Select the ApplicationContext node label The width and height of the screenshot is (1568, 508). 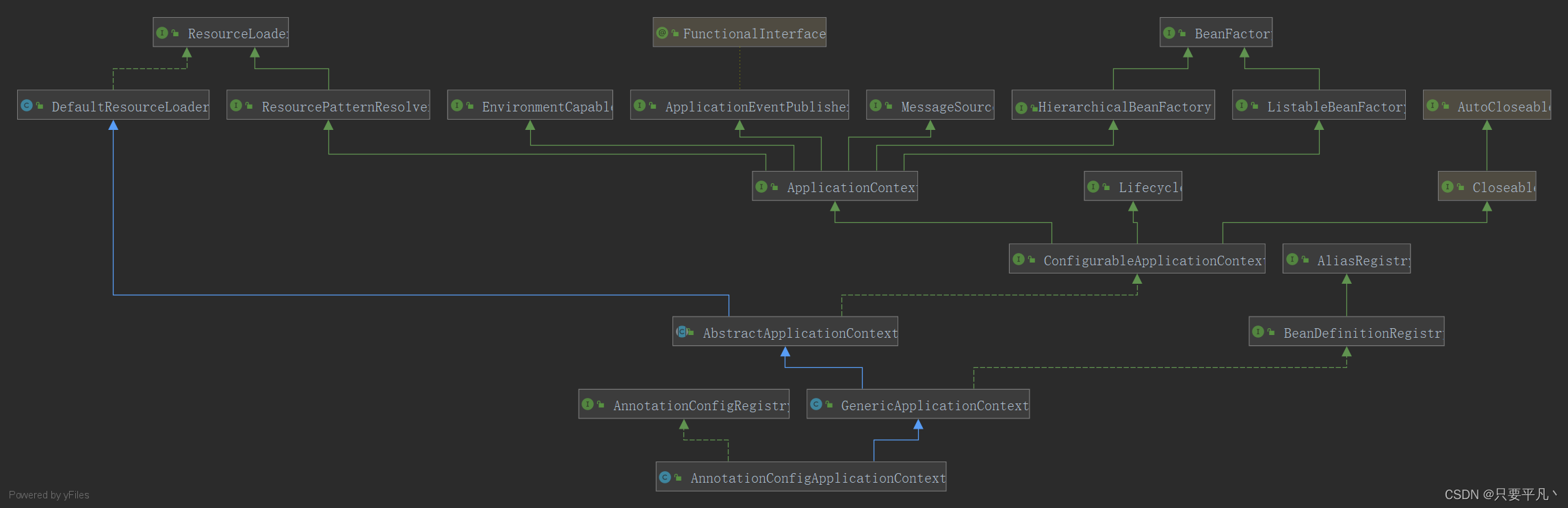(852, 187)
